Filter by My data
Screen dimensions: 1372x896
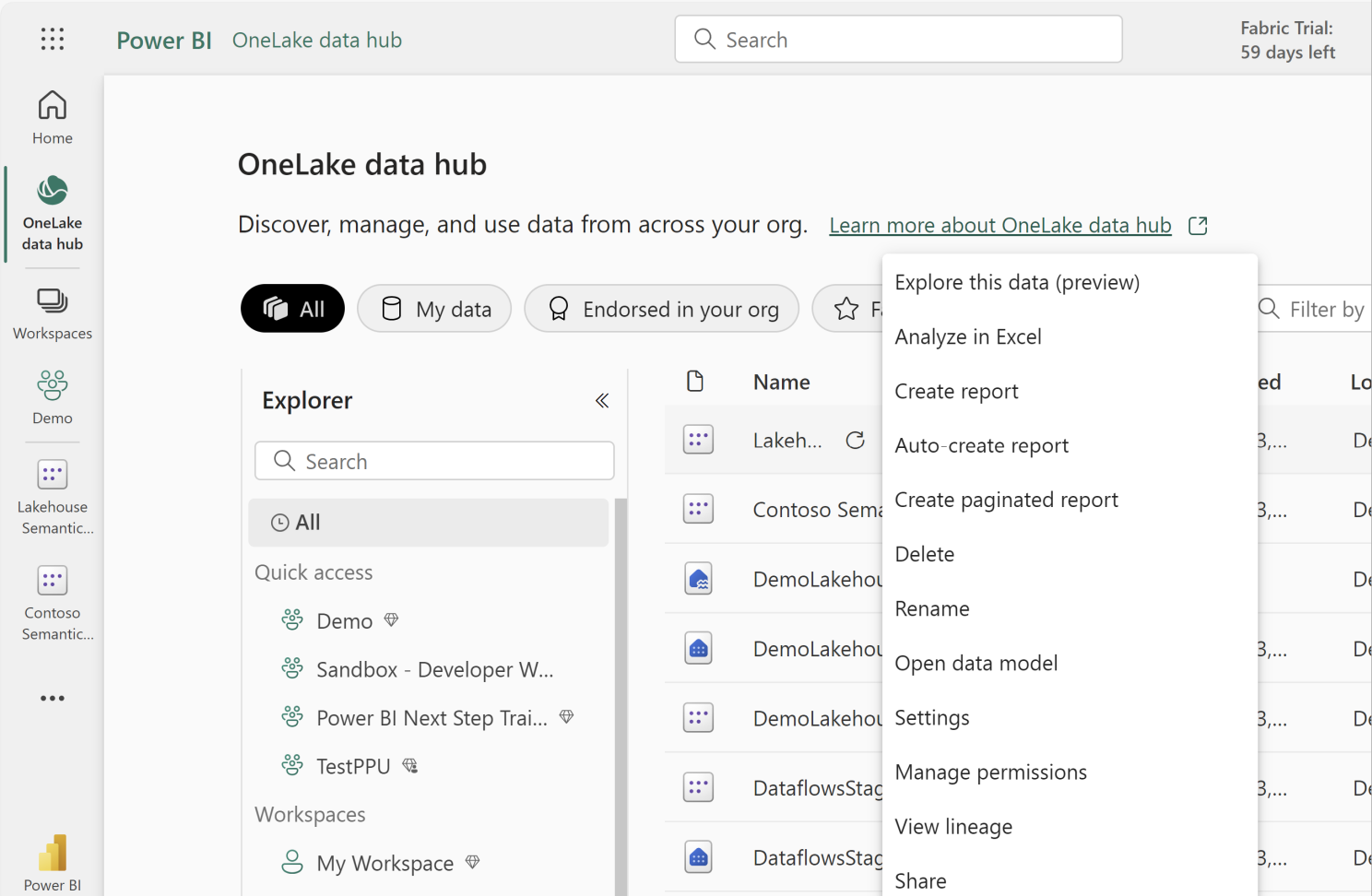click(434, 309)
